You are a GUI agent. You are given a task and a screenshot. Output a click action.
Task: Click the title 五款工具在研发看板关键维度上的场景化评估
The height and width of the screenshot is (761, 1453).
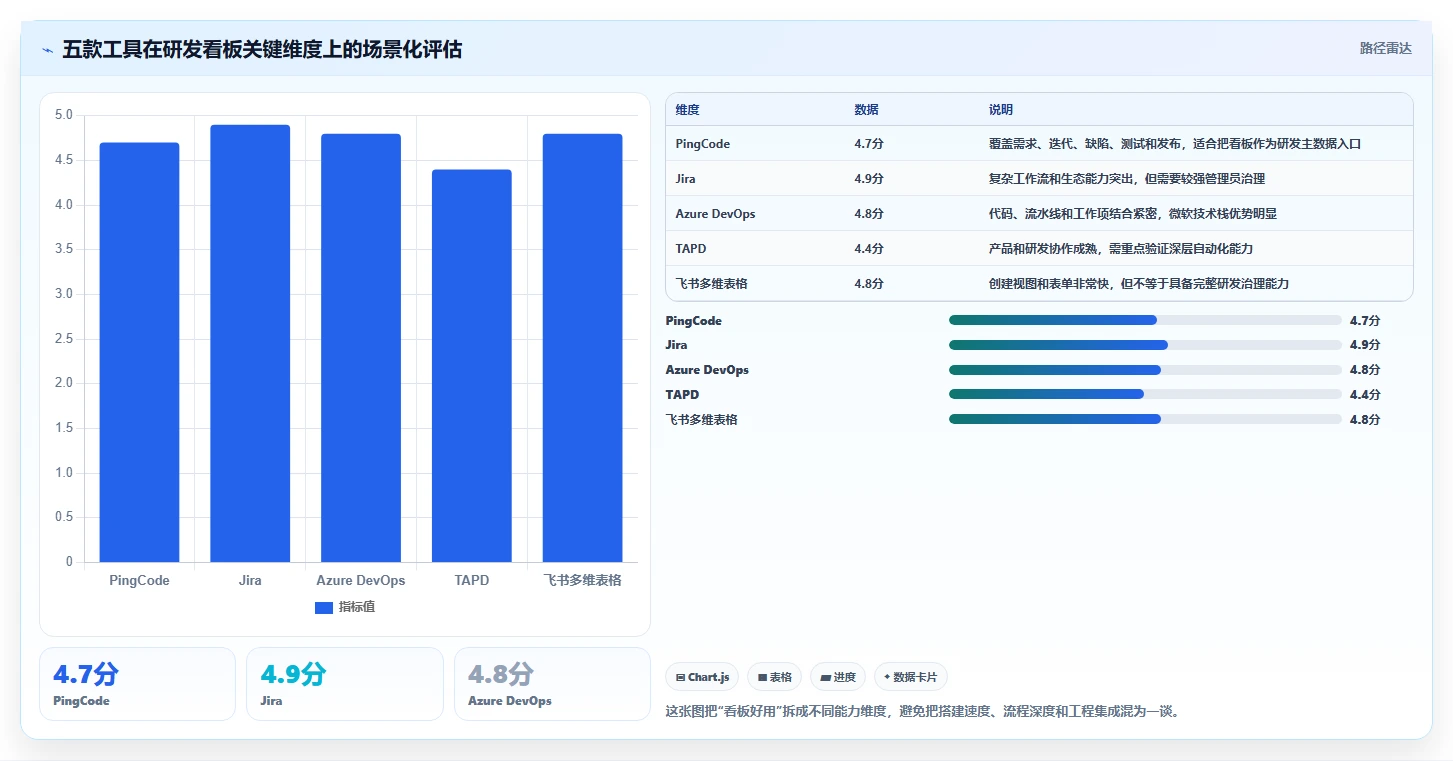click(262, 50)
